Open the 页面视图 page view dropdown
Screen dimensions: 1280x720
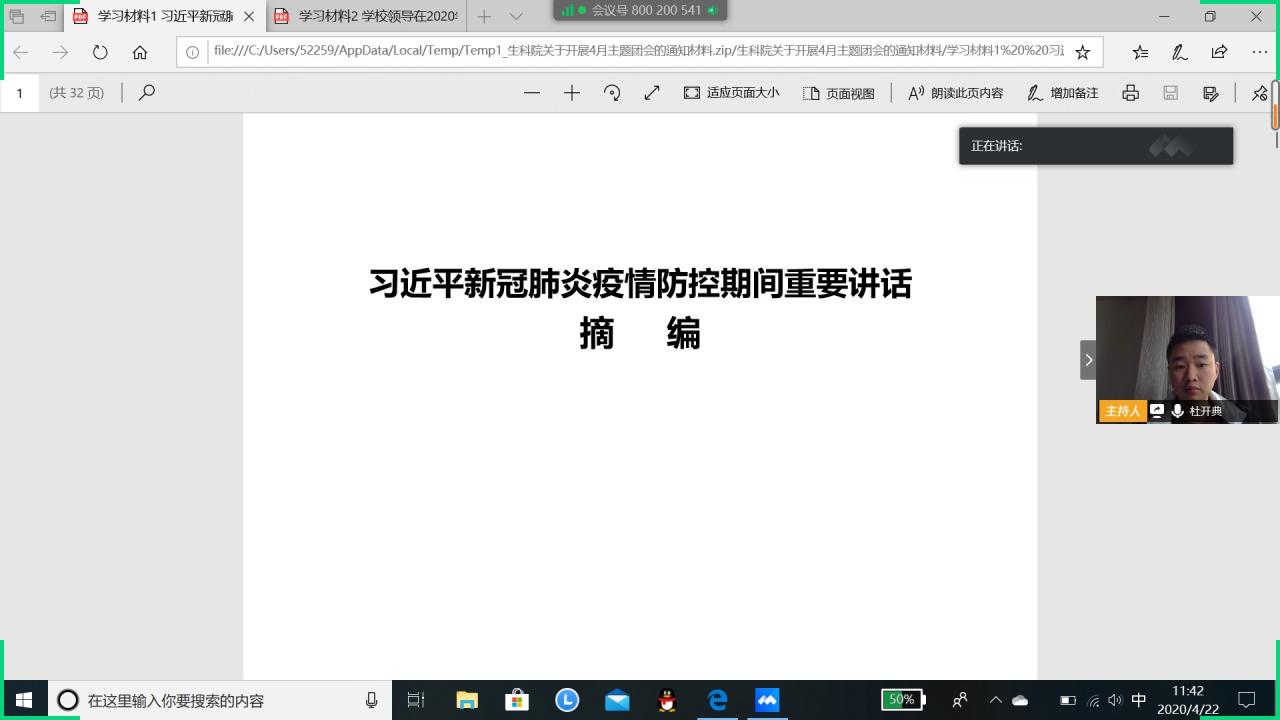839,93
